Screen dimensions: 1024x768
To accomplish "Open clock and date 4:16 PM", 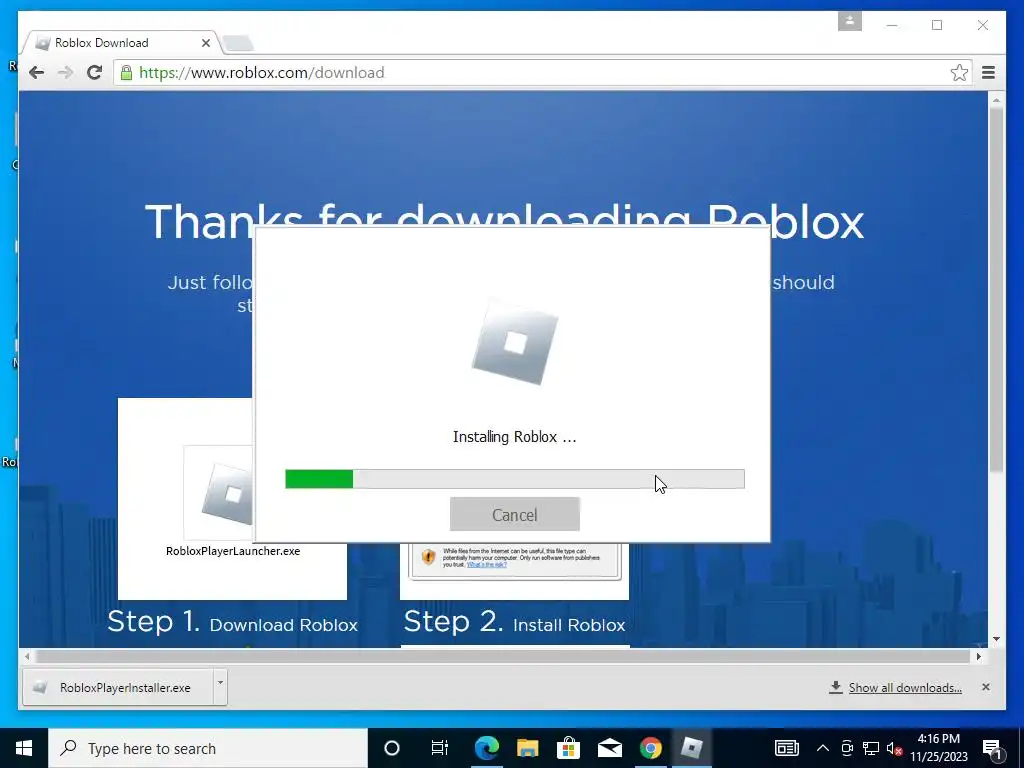I will (938, 748).
